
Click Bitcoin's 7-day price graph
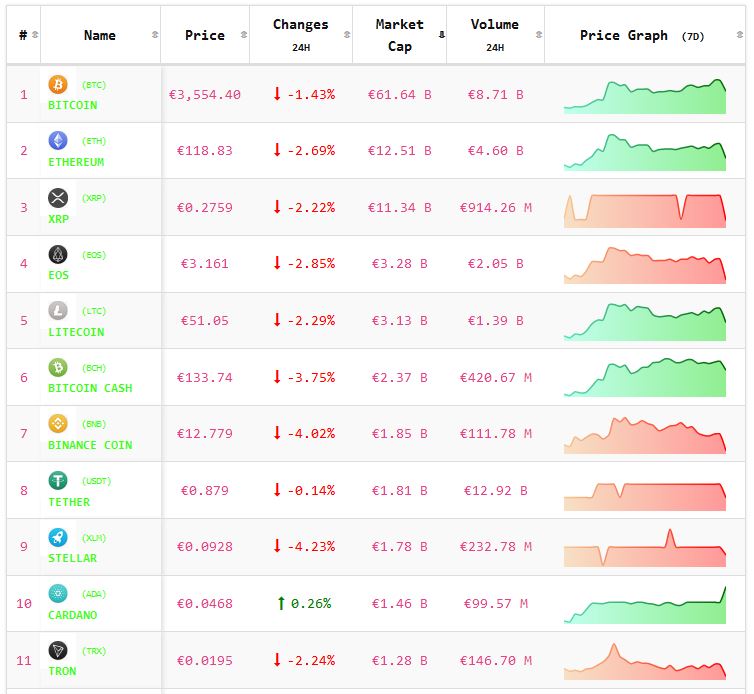644,95
